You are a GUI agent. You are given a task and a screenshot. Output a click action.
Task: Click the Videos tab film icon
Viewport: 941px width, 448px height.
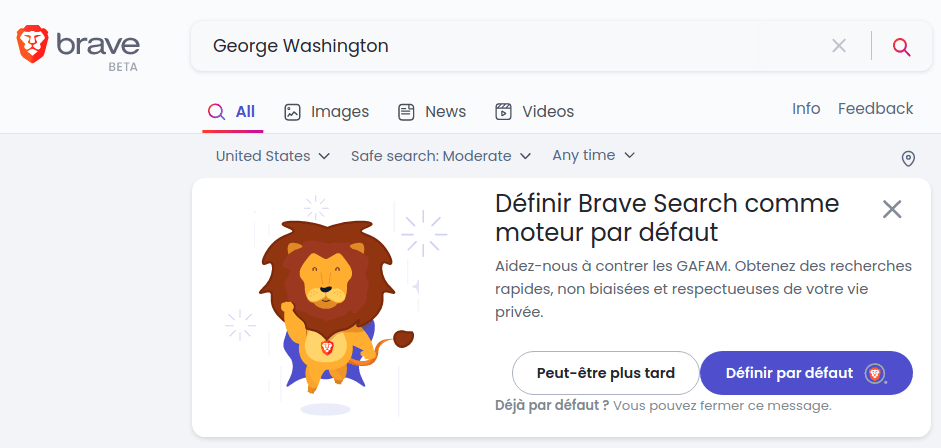(x=503, y=112)
